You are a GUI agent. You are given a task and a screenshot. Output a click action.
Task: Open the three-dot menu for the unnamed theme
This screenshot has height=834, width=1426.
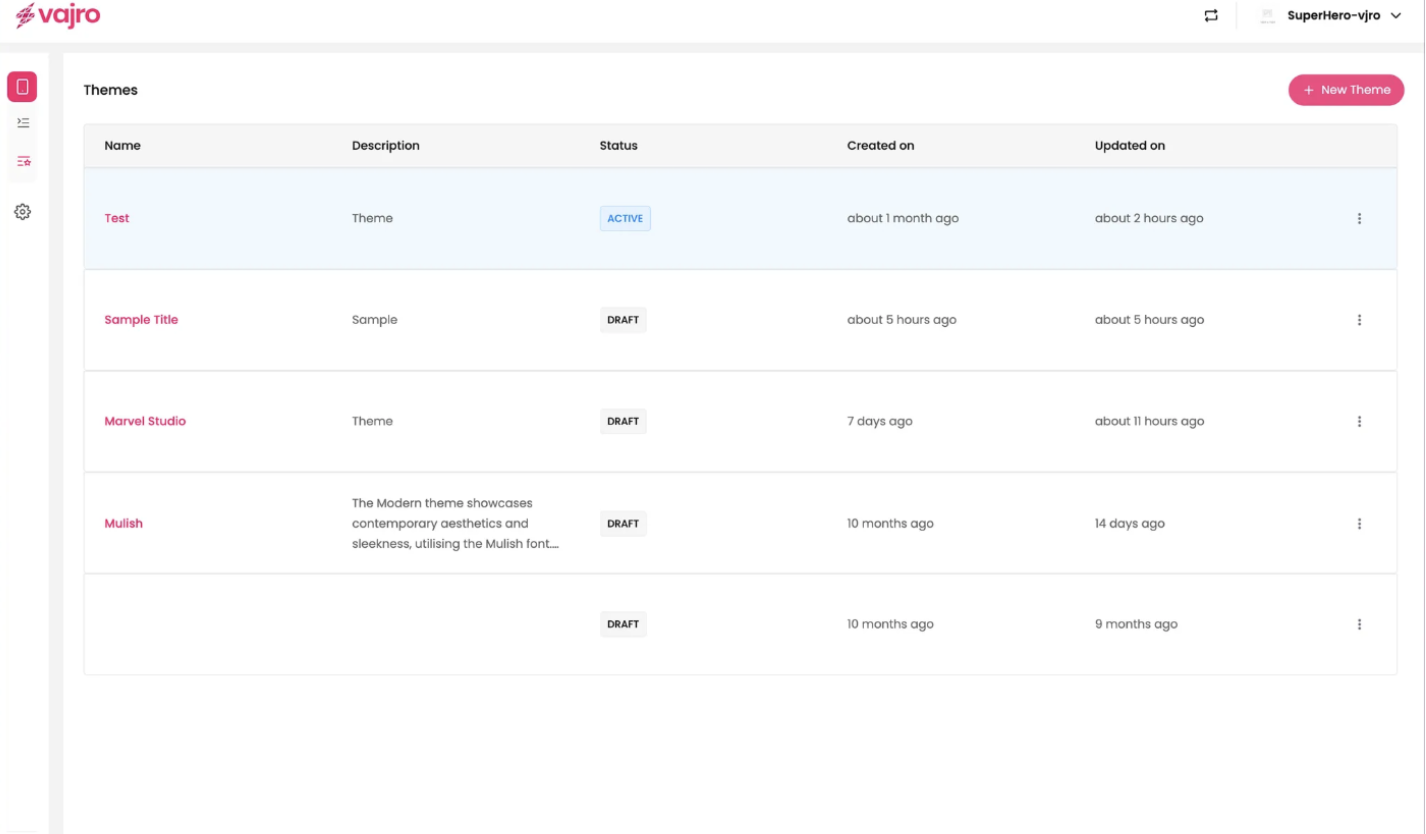1359,624
